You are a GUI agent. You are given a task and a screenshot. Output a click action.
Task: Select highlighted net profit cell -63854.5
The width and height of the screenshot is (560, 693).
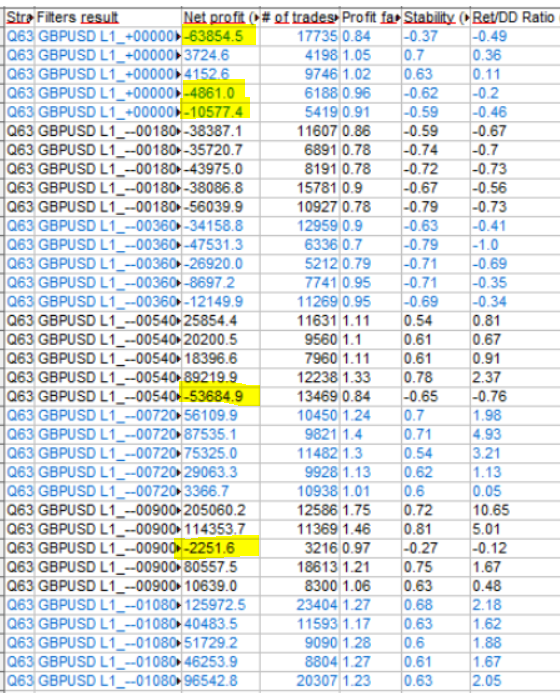click(220, 36)
